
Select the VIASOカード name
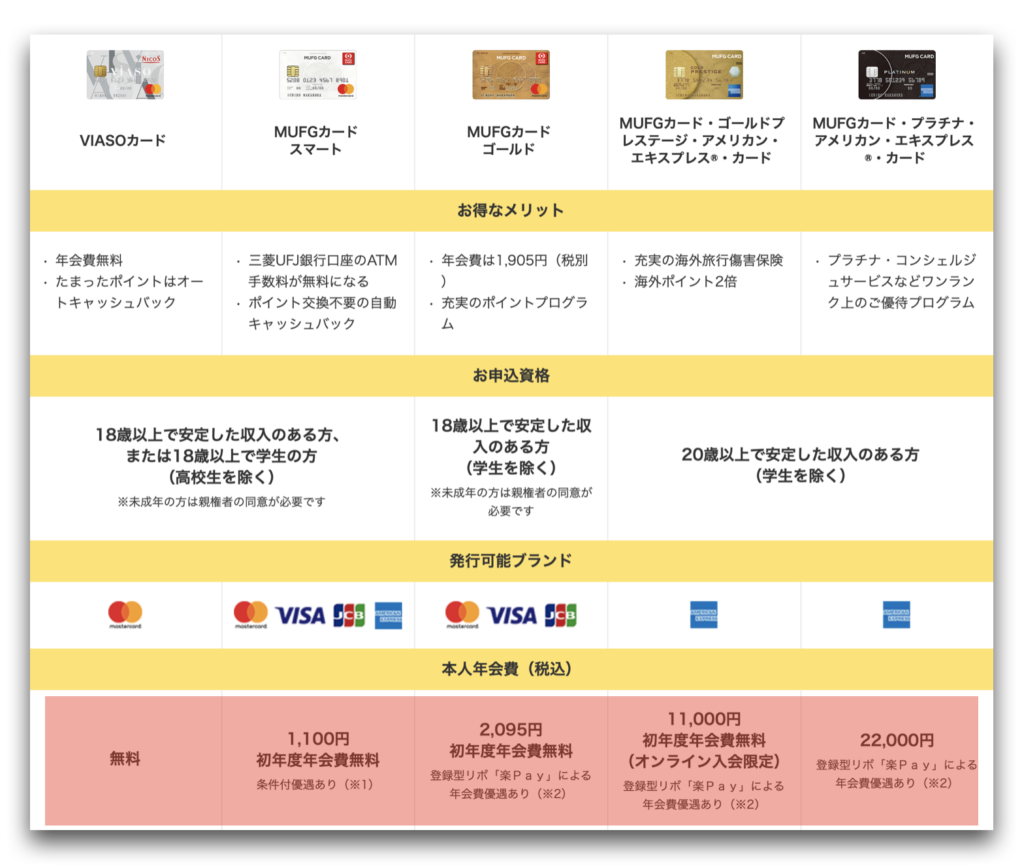click(123, 140)
